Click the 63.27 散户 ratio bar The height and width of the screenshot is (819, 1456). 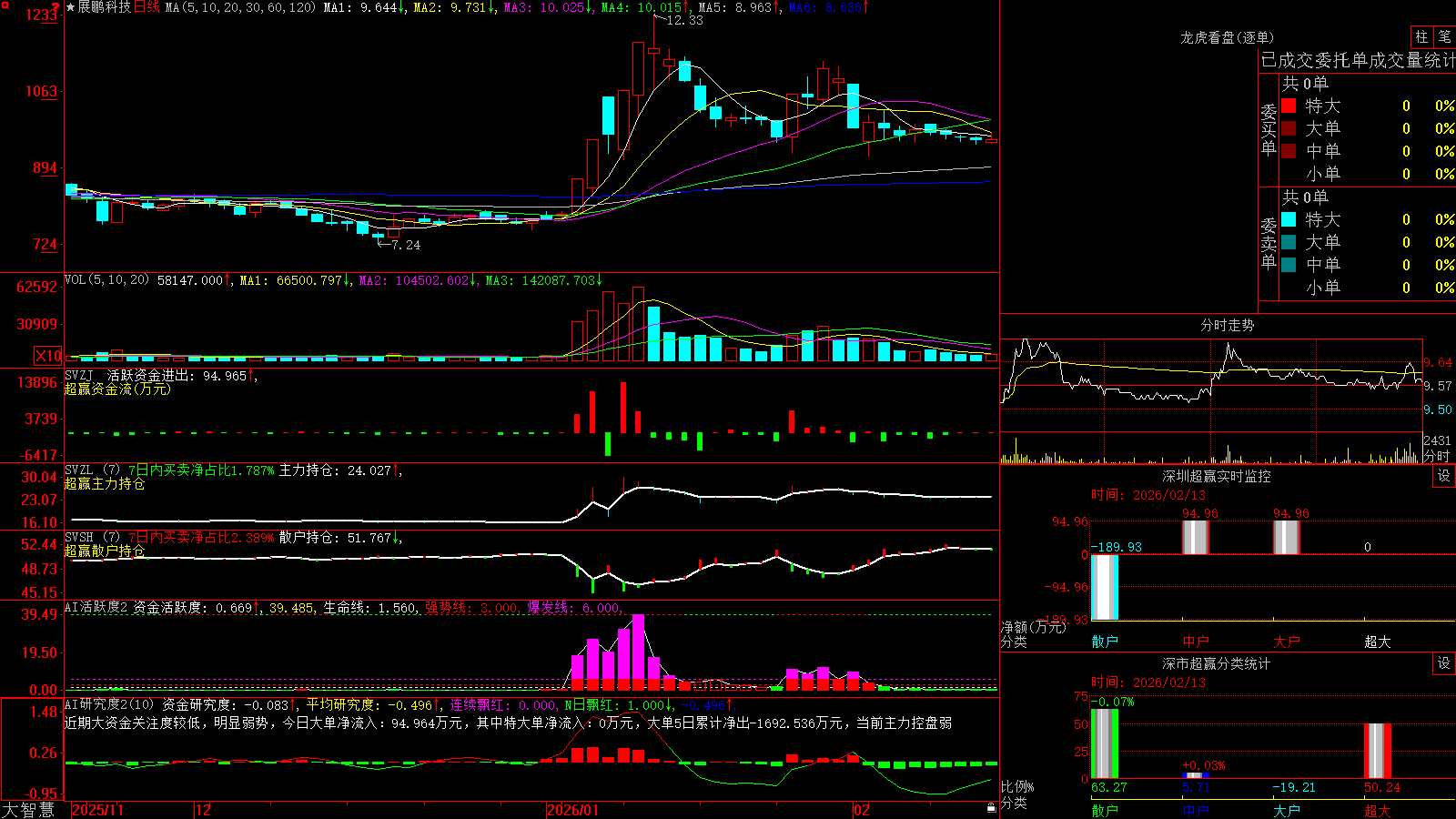pyautogui.click(x=1105, y=743)
